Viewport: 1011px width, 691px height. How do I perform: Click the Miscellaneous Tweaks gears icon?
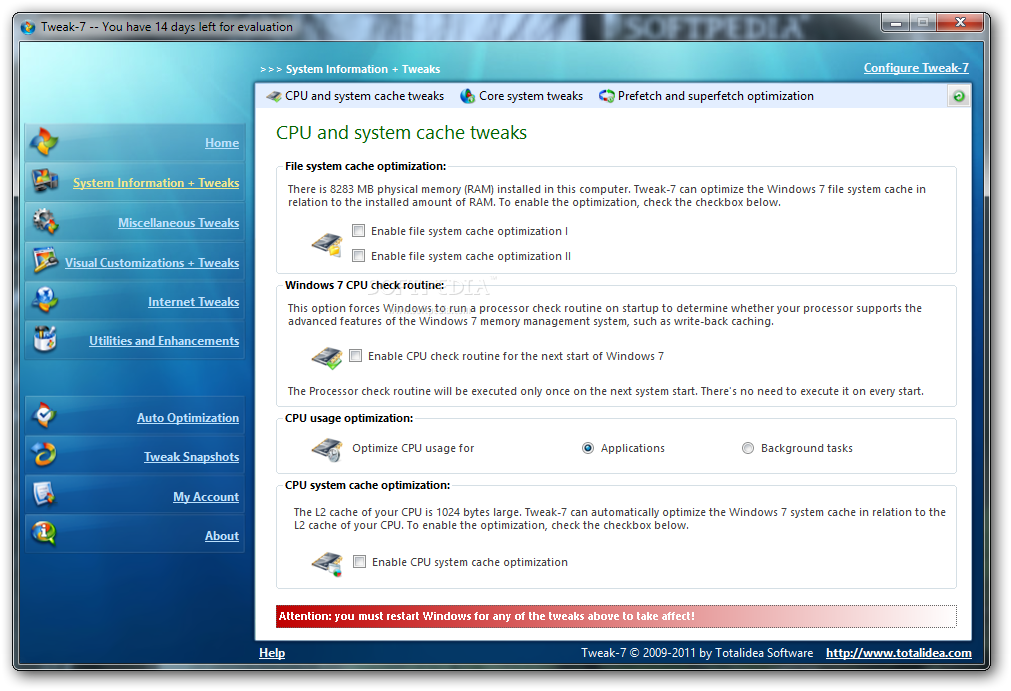tap(44, 221)
